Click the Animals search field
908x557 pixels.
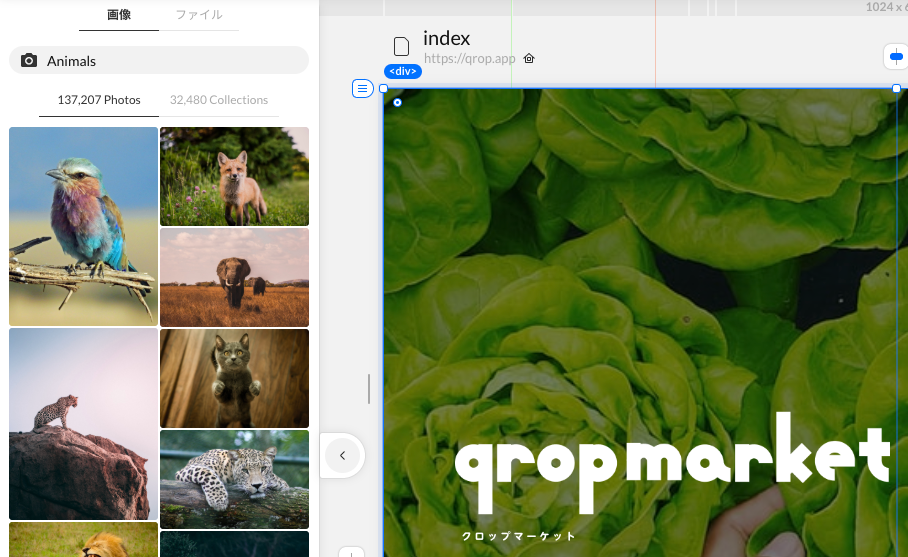click(159, 60)
